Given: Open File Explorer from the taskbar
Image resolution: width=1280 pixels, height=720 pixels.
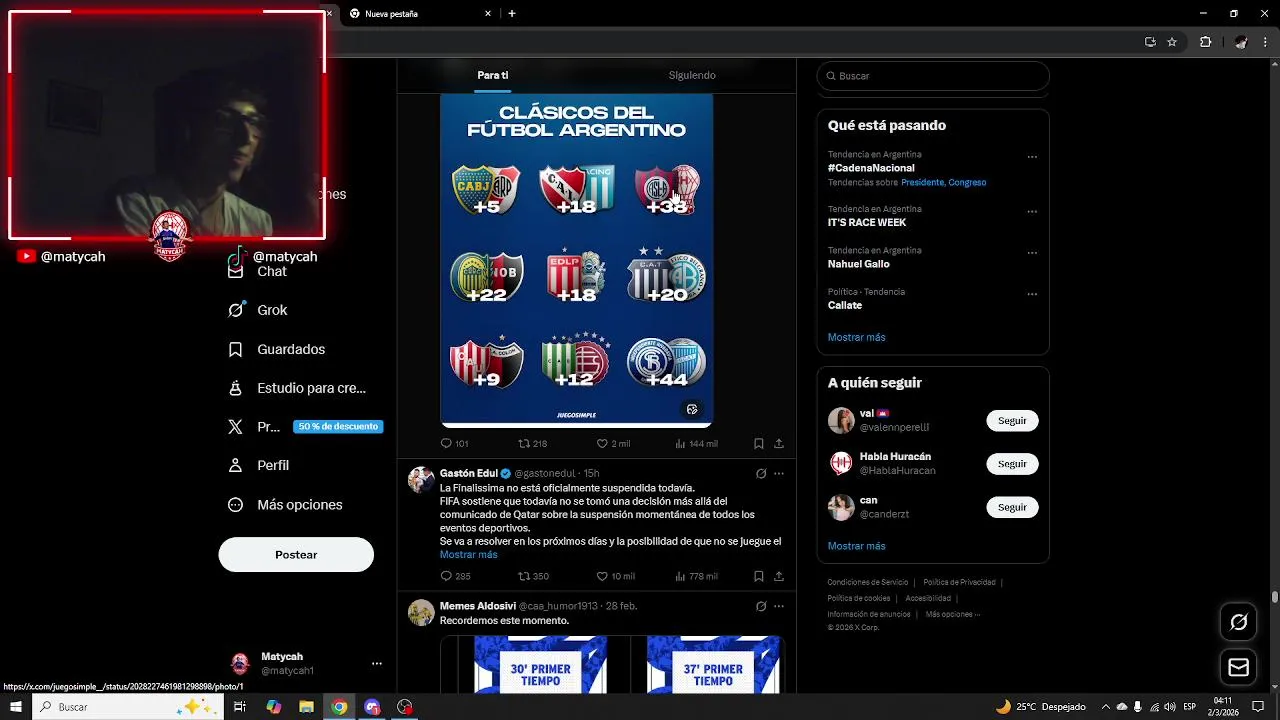Looking at the screenshot, I should click(x=306, y=707).
